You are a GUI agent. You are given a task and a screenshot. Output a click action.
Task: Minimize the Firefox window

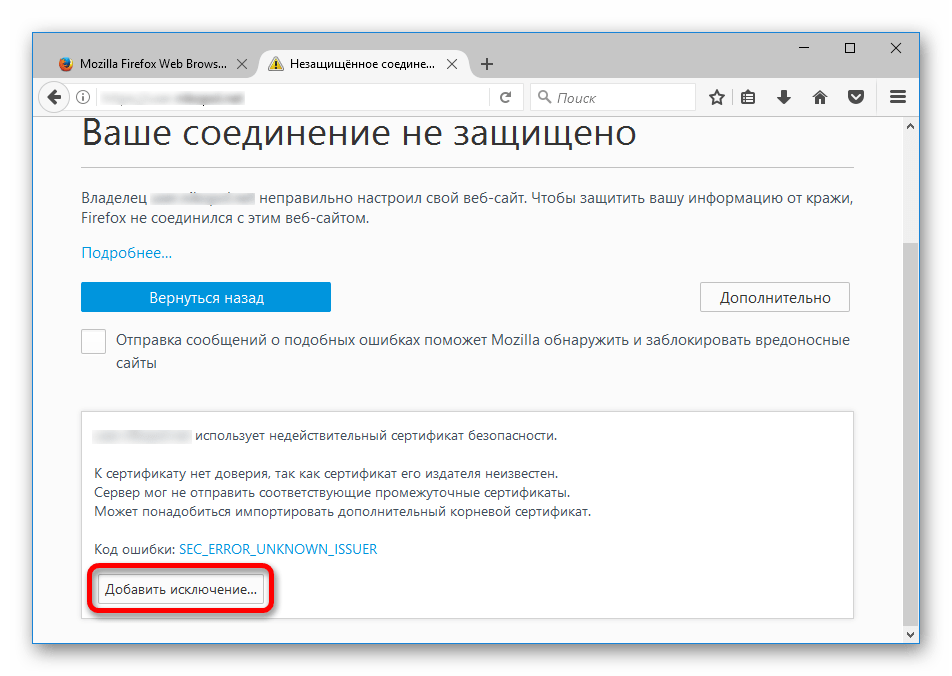tap(804, 48)
